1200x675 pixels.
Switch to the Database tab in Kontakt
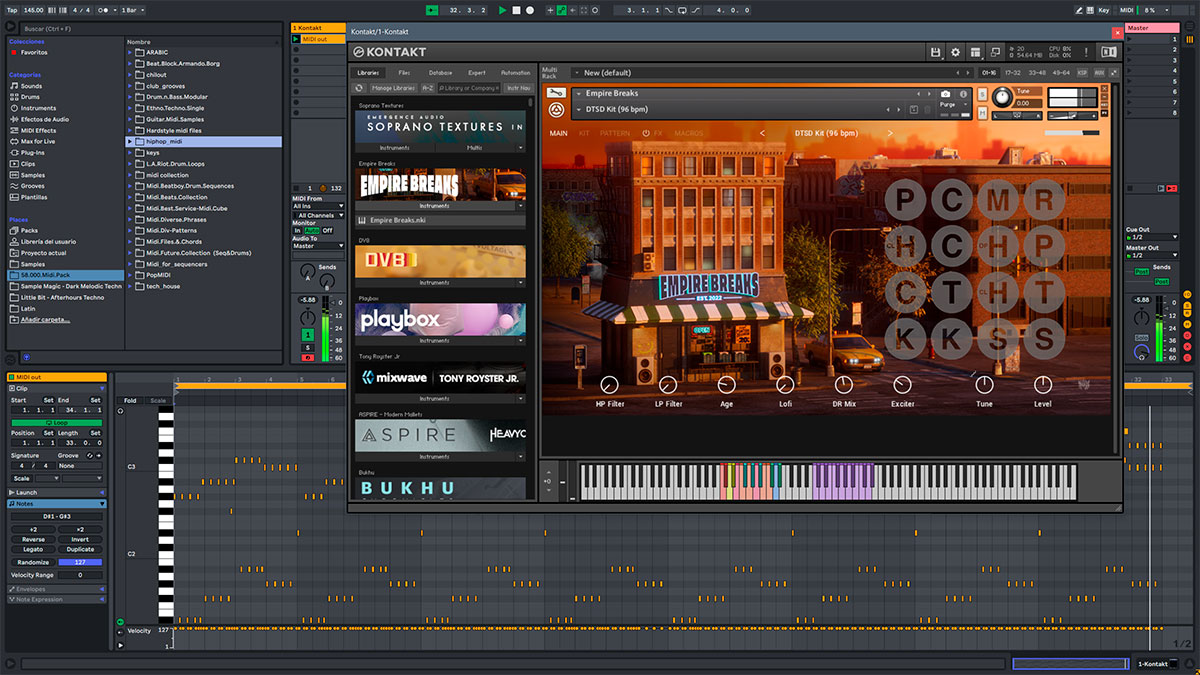coord(440,73)
